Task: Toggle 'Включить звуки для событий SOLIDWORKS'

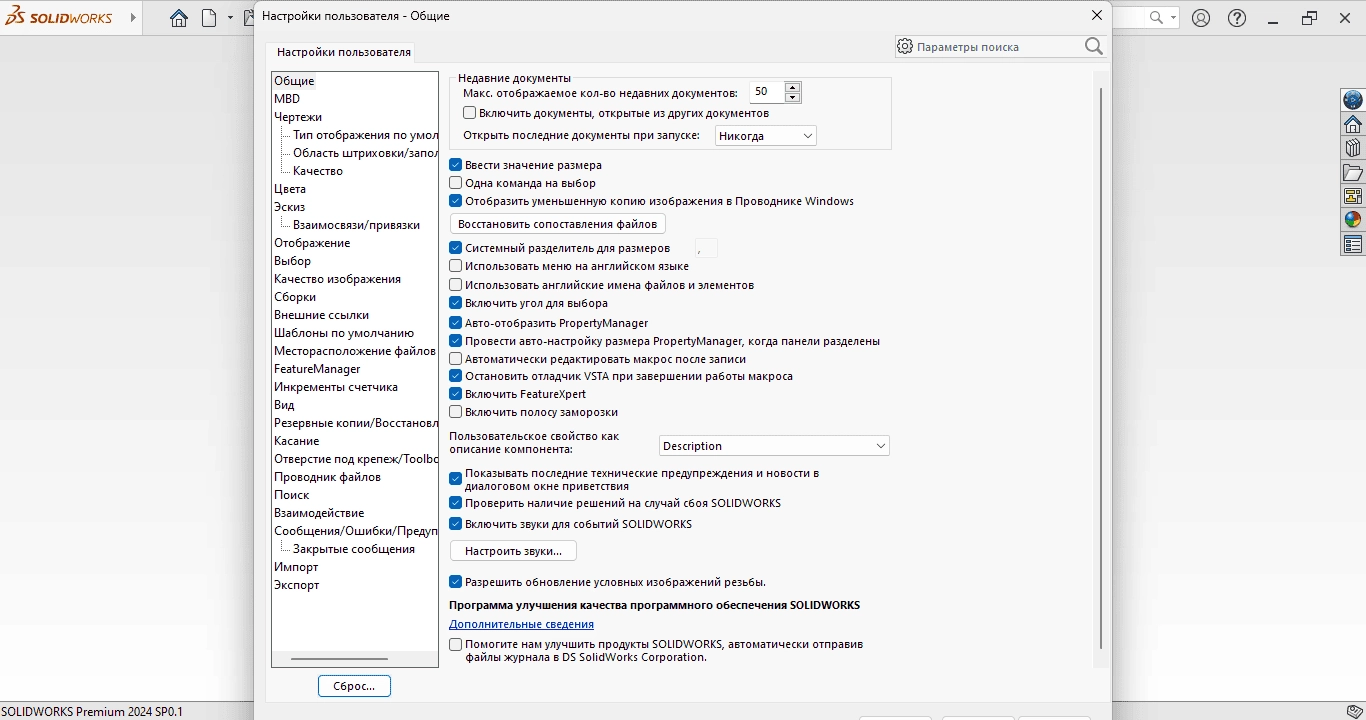Action: click(456, 524)
